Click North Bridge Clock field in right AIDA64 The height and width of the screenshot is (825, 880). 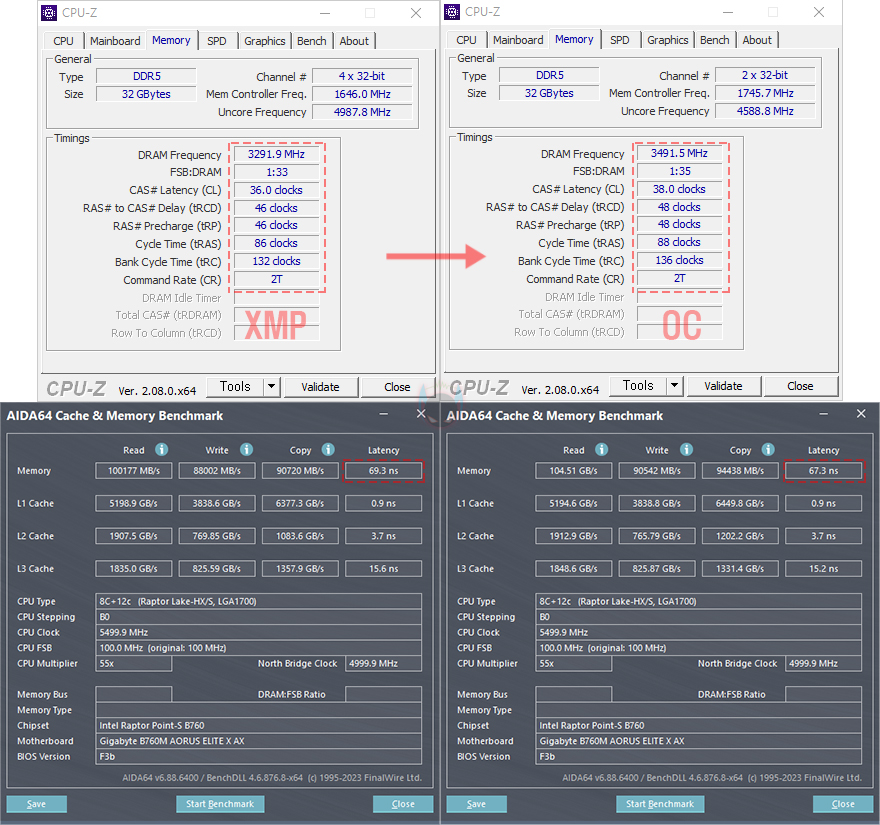pyautogui.click(x=823, y=663)
